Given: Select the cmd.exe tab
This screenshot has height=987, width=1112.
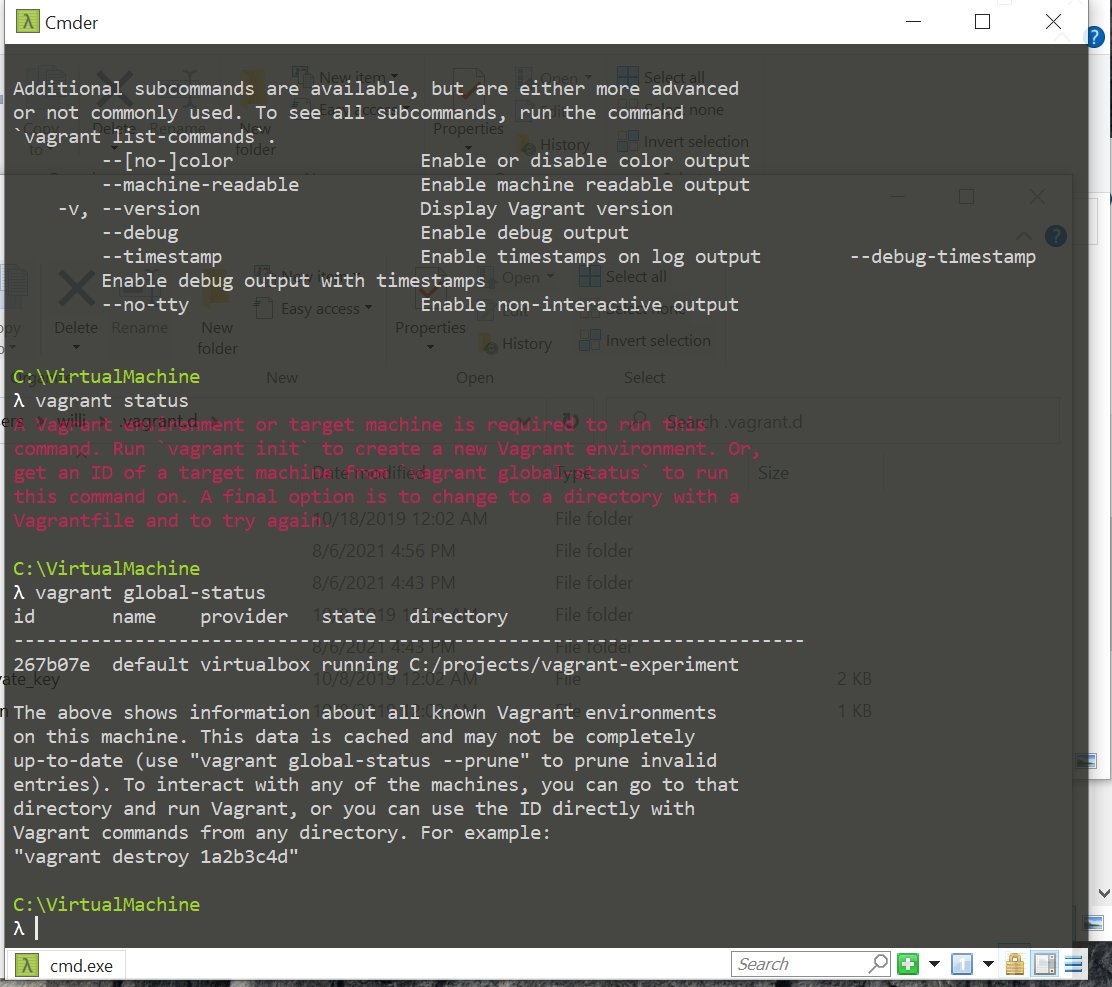Looking at the screenshot, I should coord(66,966).
